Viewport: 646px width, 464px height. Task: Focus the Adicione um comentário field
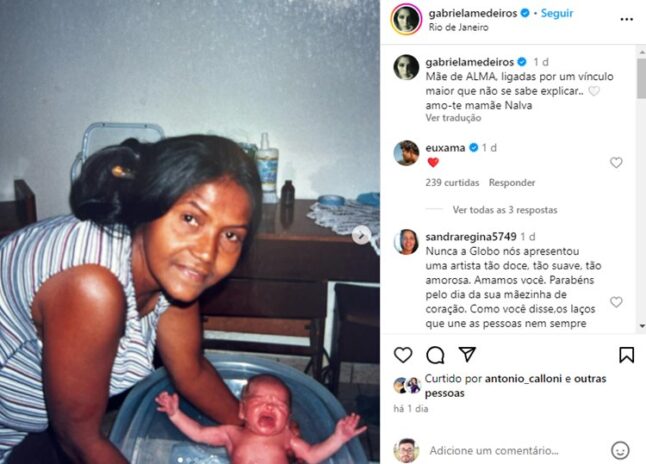tap(494, 450)
